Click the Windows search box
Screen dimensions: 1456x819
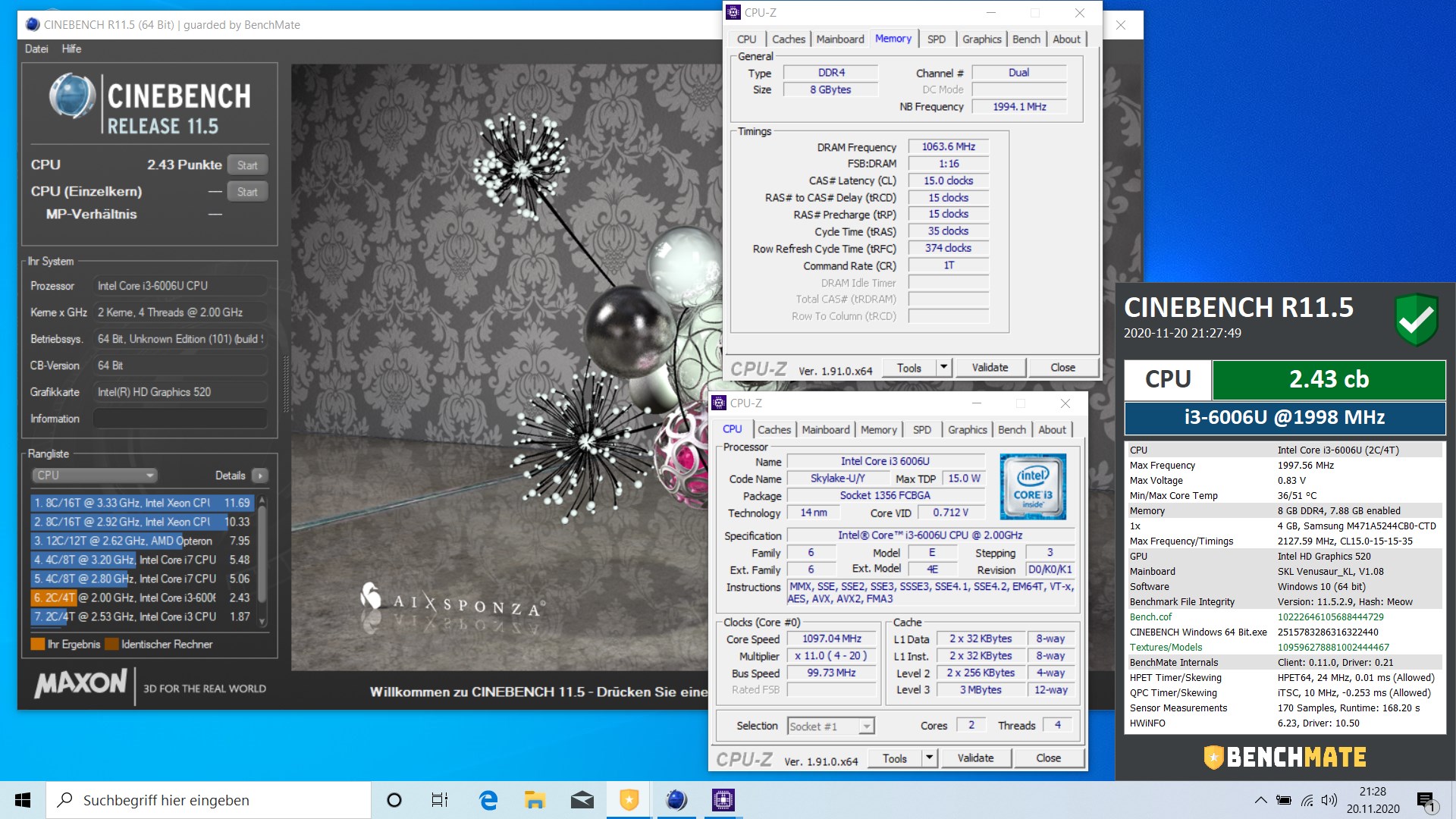tap(209, 800)
